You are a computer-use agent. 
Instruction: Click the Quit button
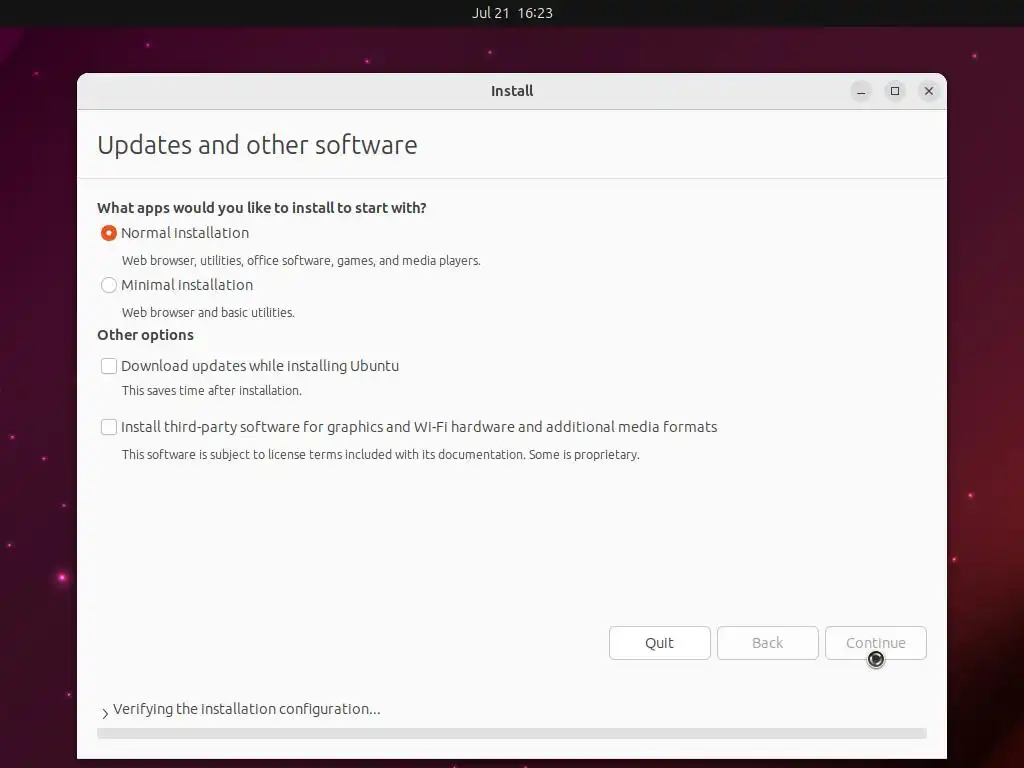coord(660,643)
